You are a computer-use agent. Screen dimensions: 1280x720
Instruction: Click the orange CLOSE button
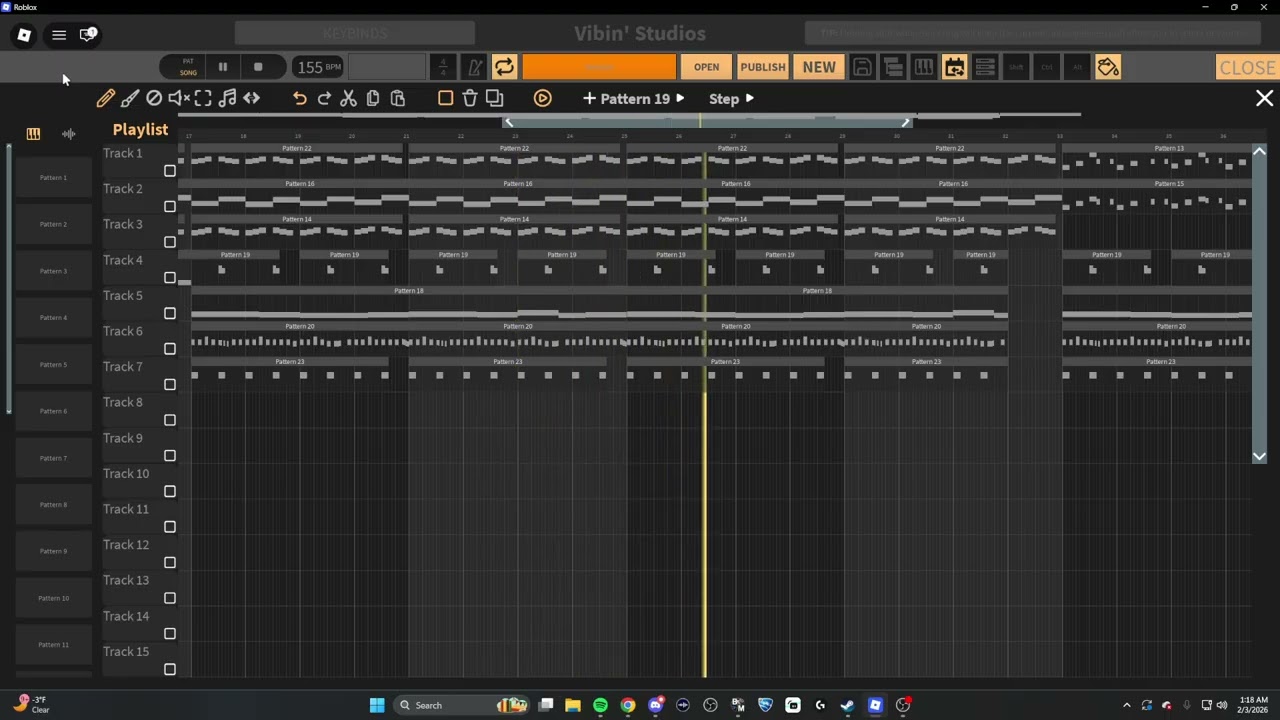coord(1247,67)
